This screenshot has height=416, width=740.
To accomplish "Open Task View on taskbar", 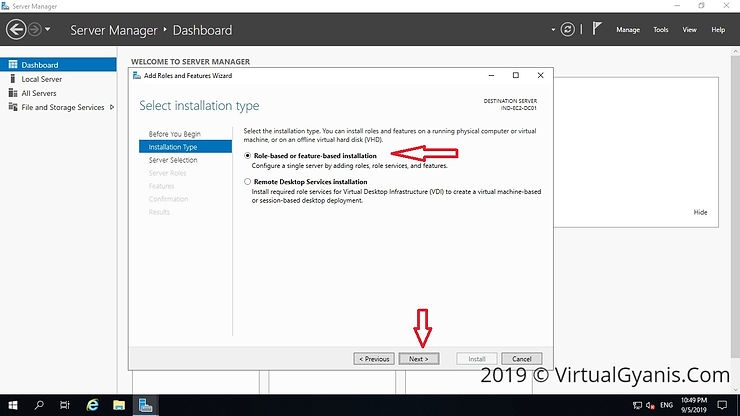I will tap(66, 405).
